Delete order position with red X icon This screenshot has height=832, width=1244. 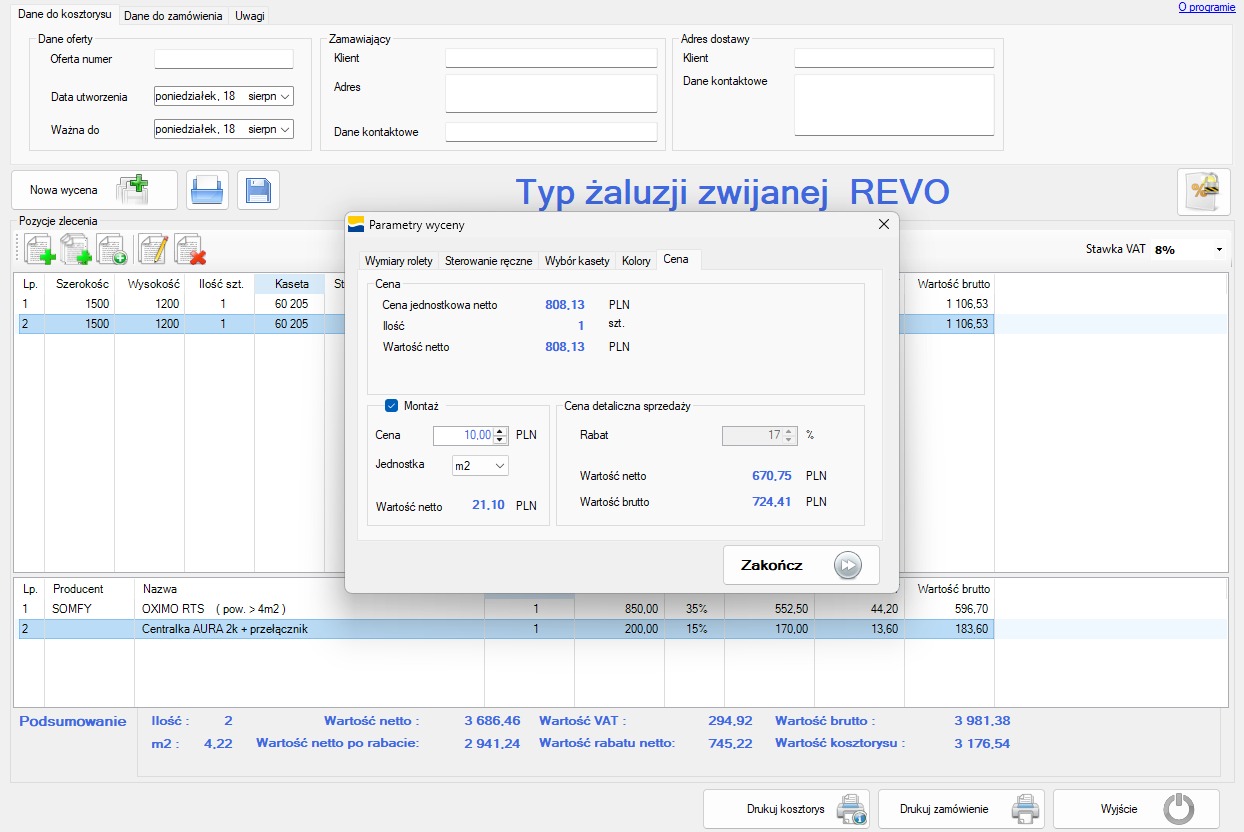click(188, 248)
